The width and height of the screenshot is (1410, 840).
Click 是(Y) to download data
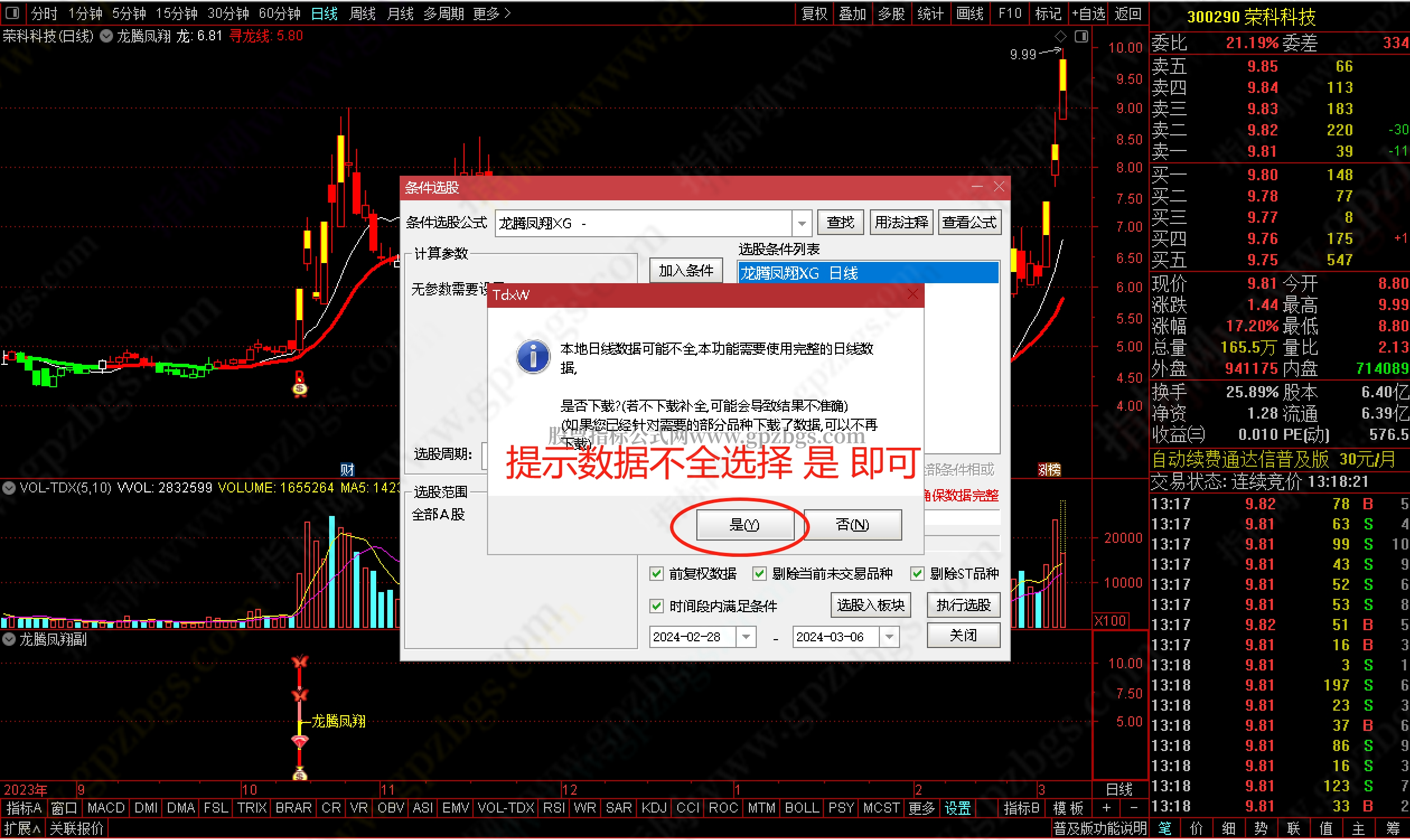tap(744, 525)
